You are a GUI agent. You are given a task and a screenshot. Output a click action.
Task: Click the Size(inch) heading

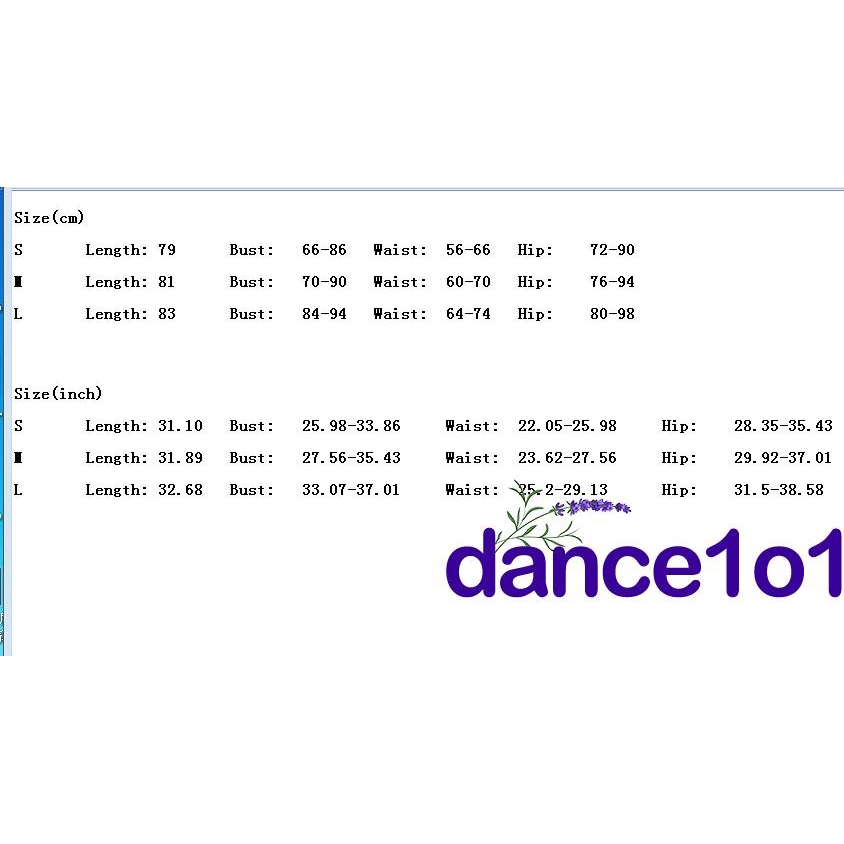point(58,394)
